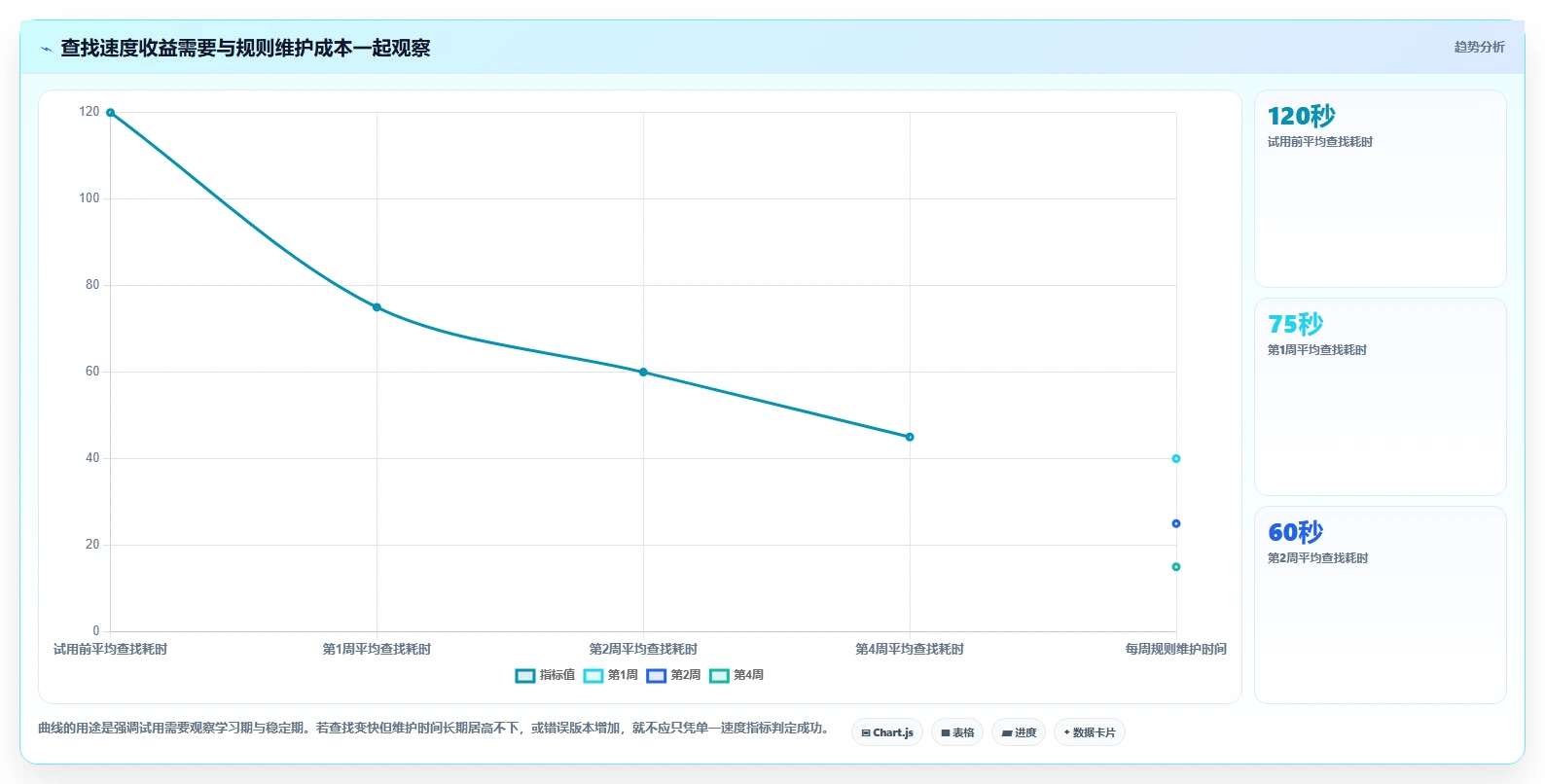Click the 表格 tag button

point(957,732)
